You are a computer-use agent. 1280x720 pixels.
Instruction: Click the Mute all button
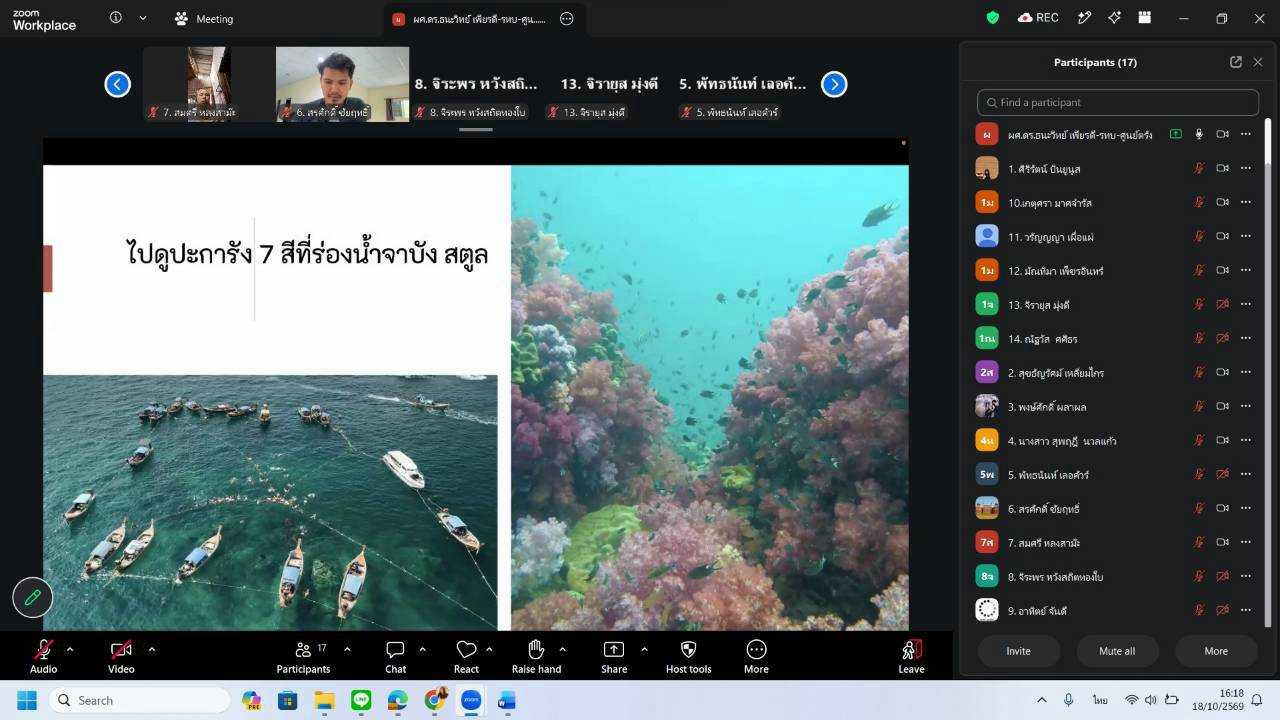pos(1117,651)
